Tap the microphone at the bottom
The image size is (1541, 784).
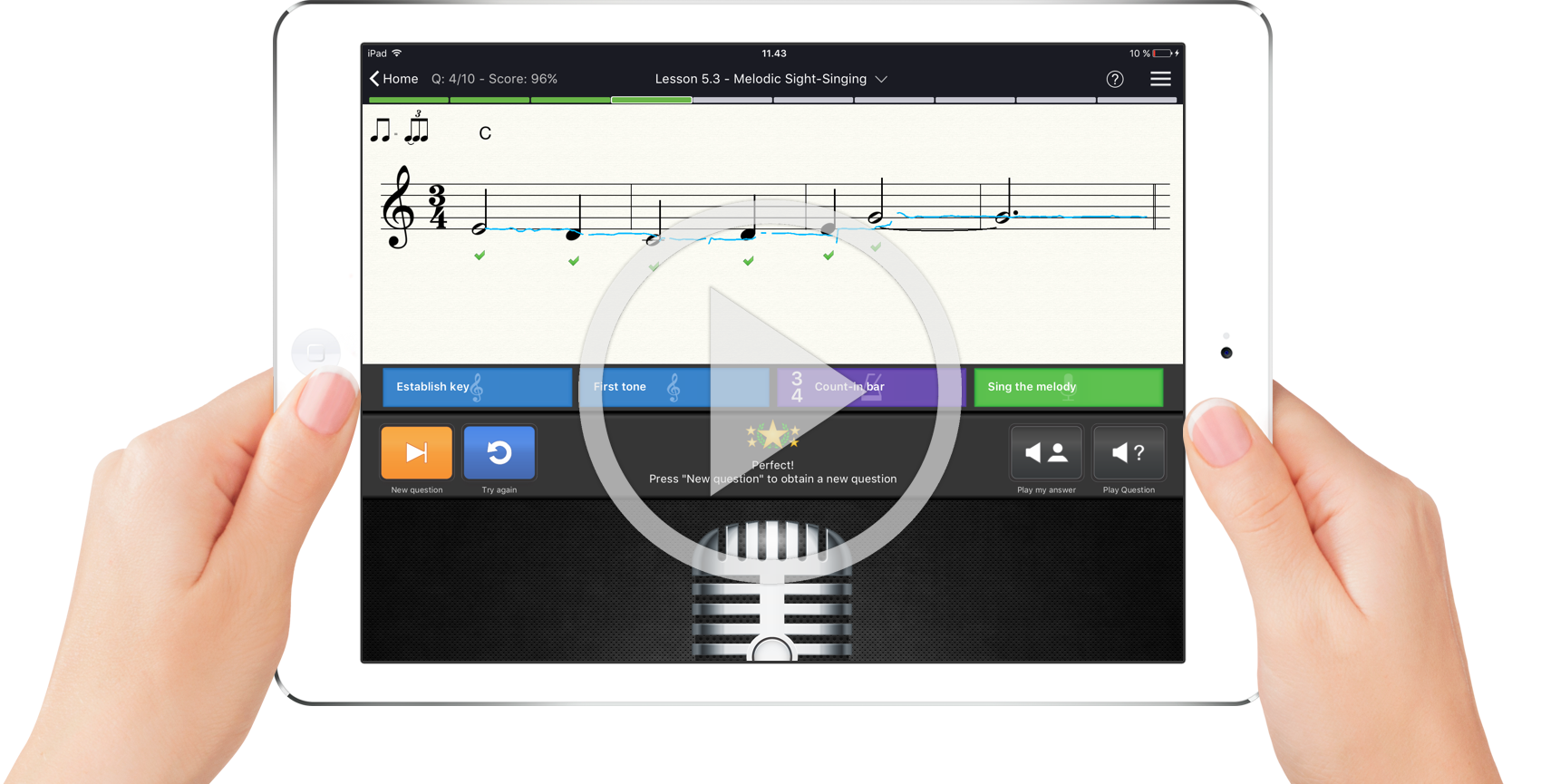pyautogui.click(x=771, y=589)
